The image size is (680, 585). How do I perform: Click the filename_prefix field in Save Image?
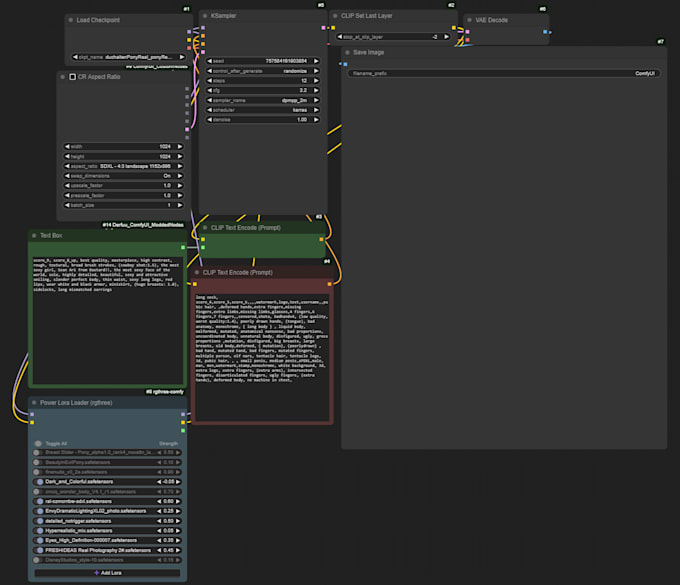(503, 74)
